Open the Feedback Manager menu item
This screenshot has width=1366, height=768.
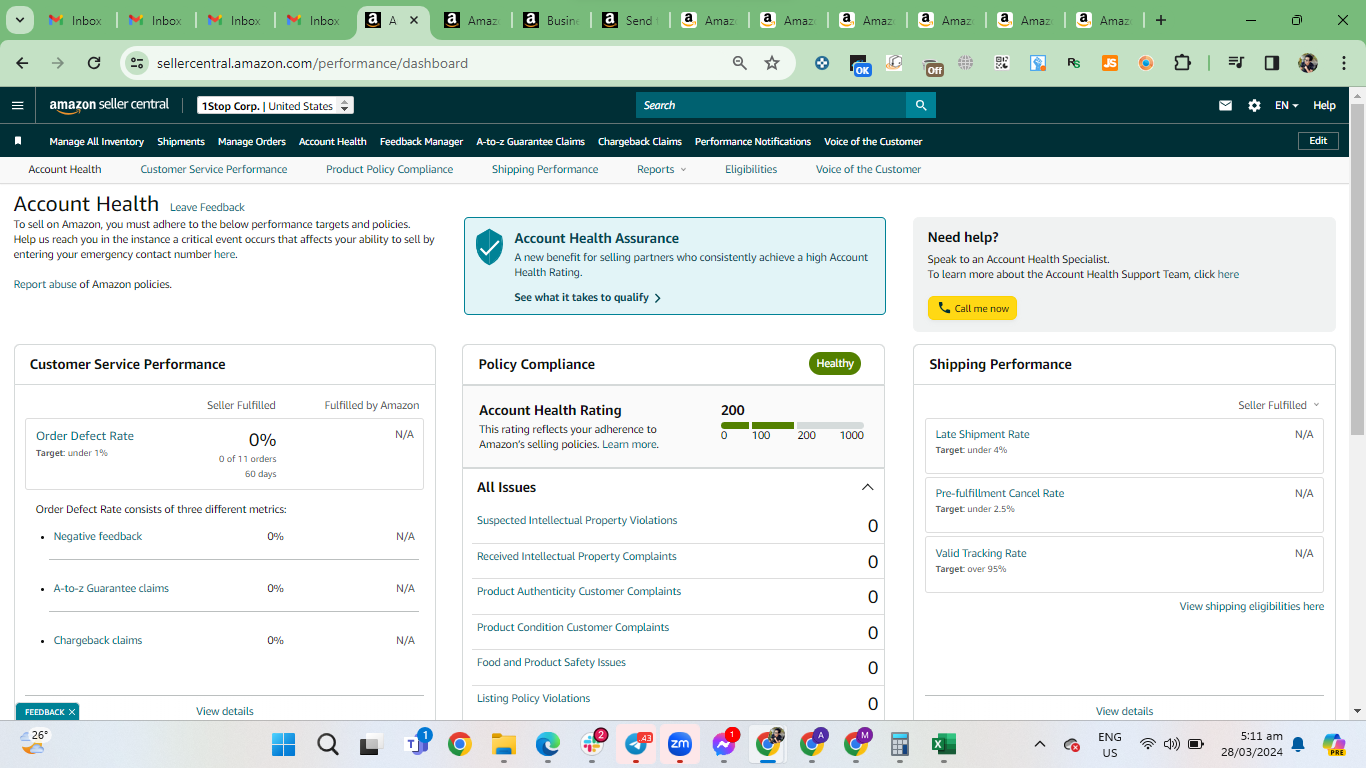(421, 141)
